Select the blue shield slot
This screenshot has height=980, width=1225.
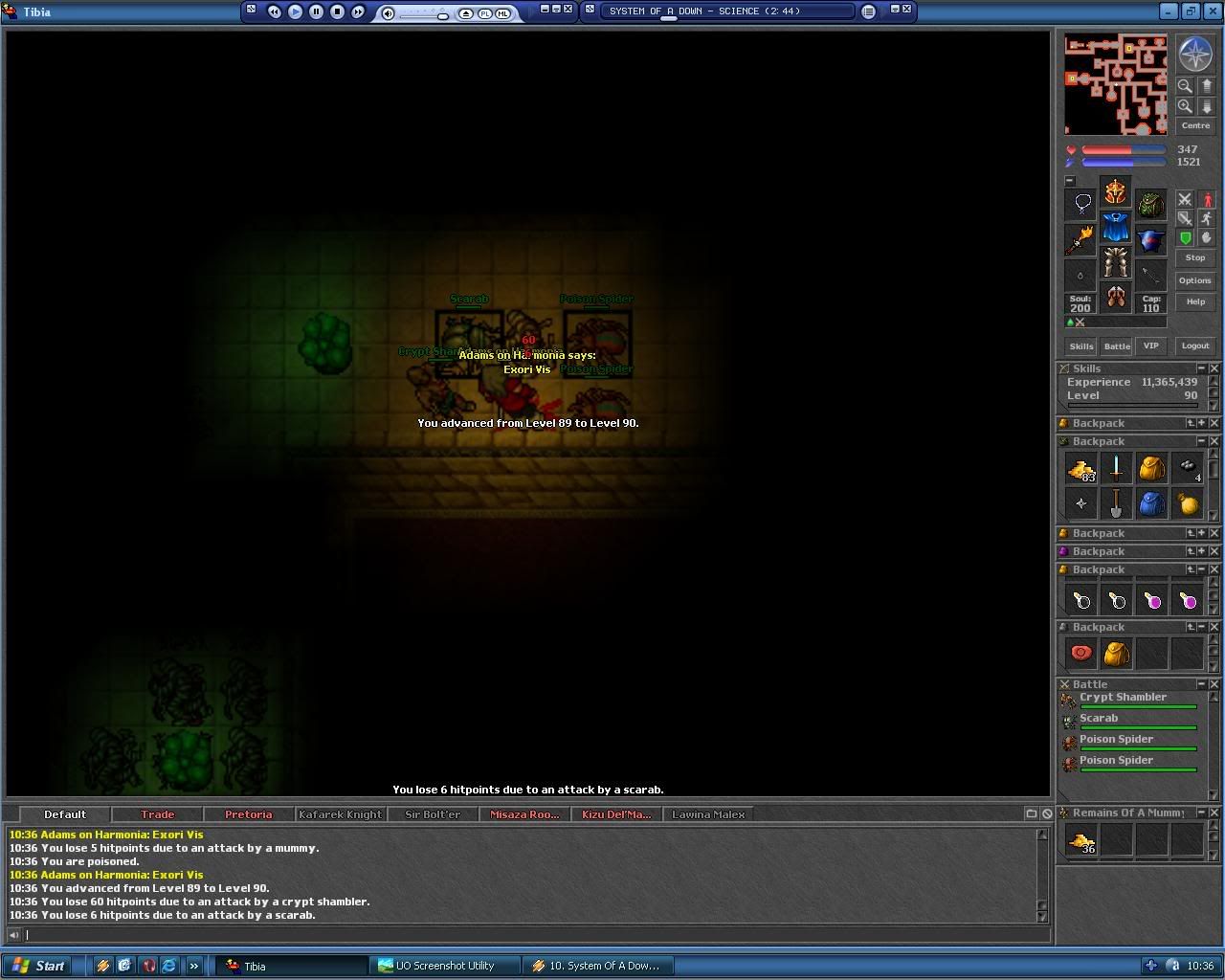click(x=1150, y=239)
